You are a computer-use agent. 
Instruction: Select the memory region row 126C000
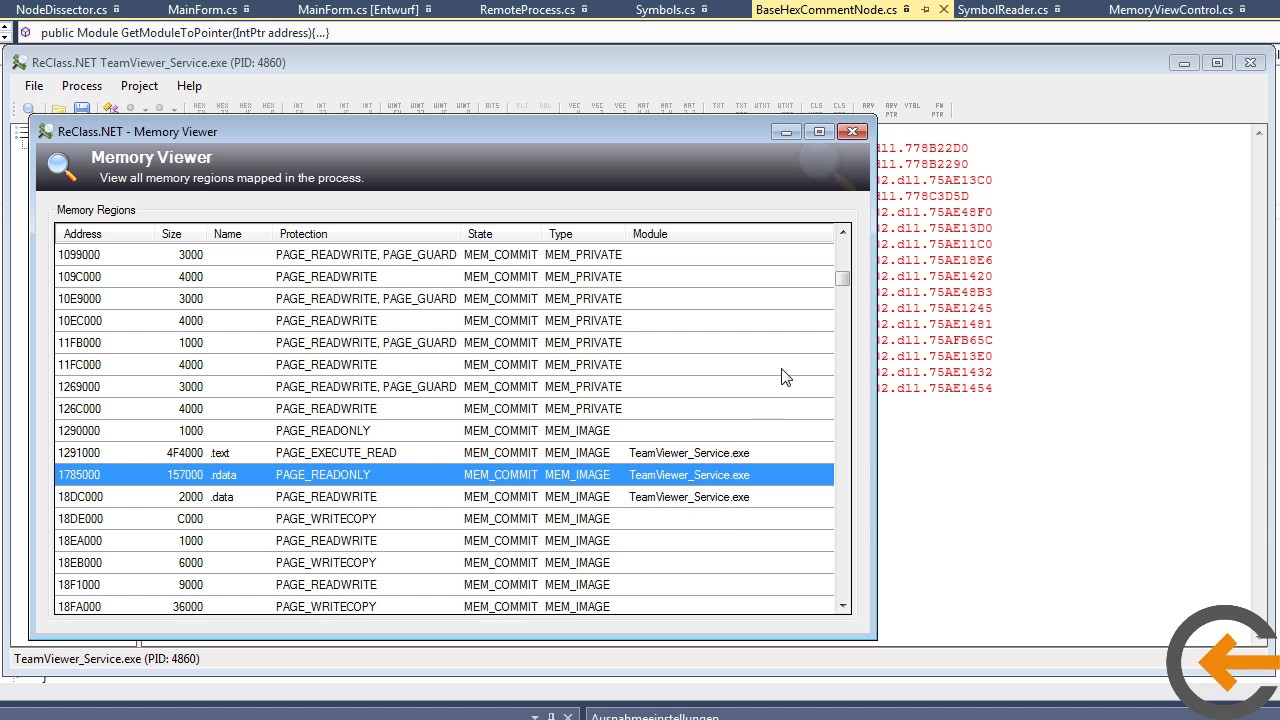click(444, 409)
